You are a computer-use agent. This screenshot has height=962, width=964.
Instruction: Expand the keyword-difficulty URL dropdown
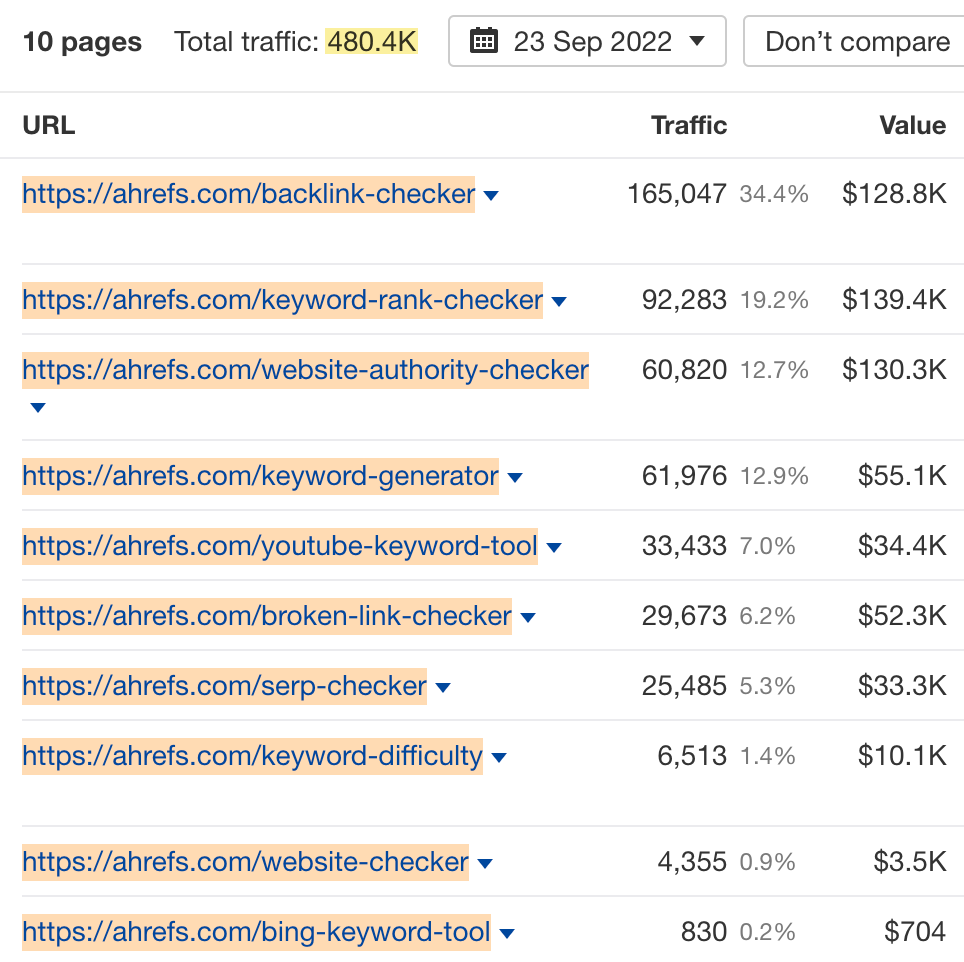tap(498, 757)
